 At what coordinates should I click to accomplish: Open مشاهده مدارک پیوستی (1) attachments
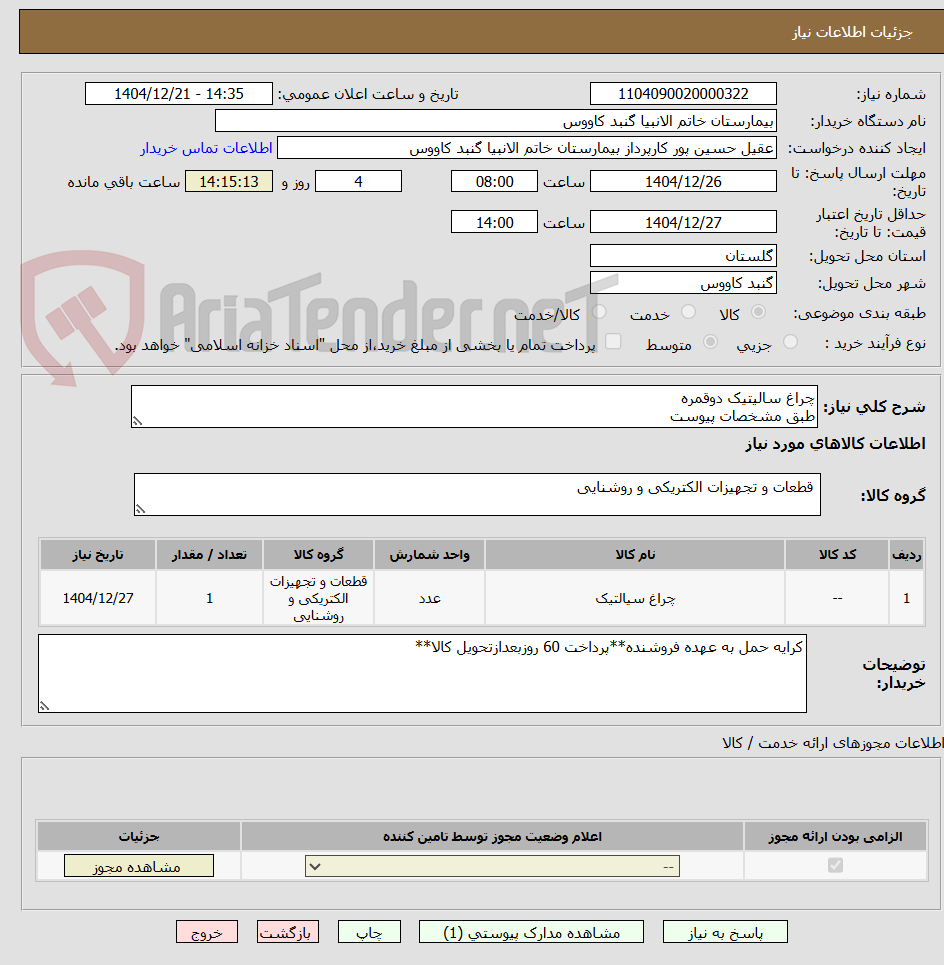pyautogui.click(x=531, y=932)
